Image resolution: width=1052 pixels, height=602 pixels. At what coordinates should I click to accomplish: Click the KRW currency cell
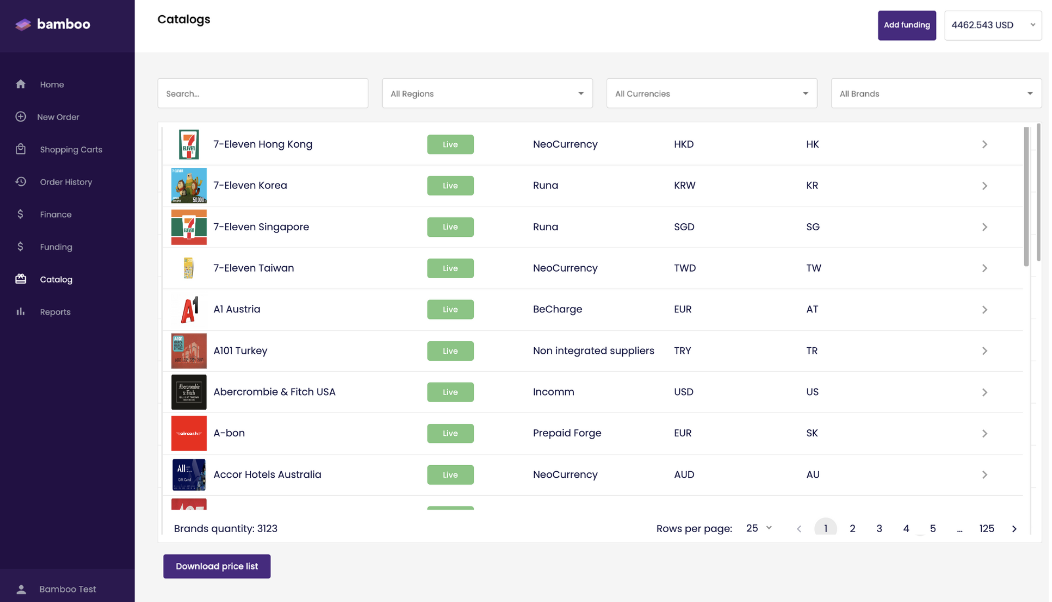(684, 186)
